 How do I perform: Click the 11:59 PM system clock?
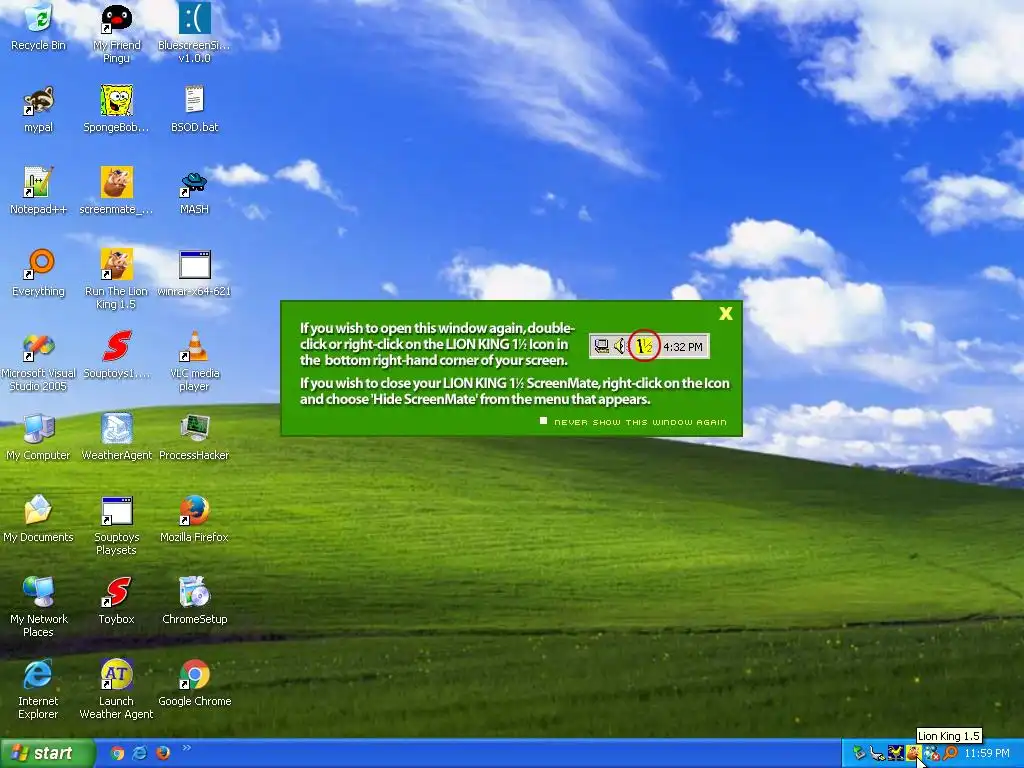tap(987, 753)
